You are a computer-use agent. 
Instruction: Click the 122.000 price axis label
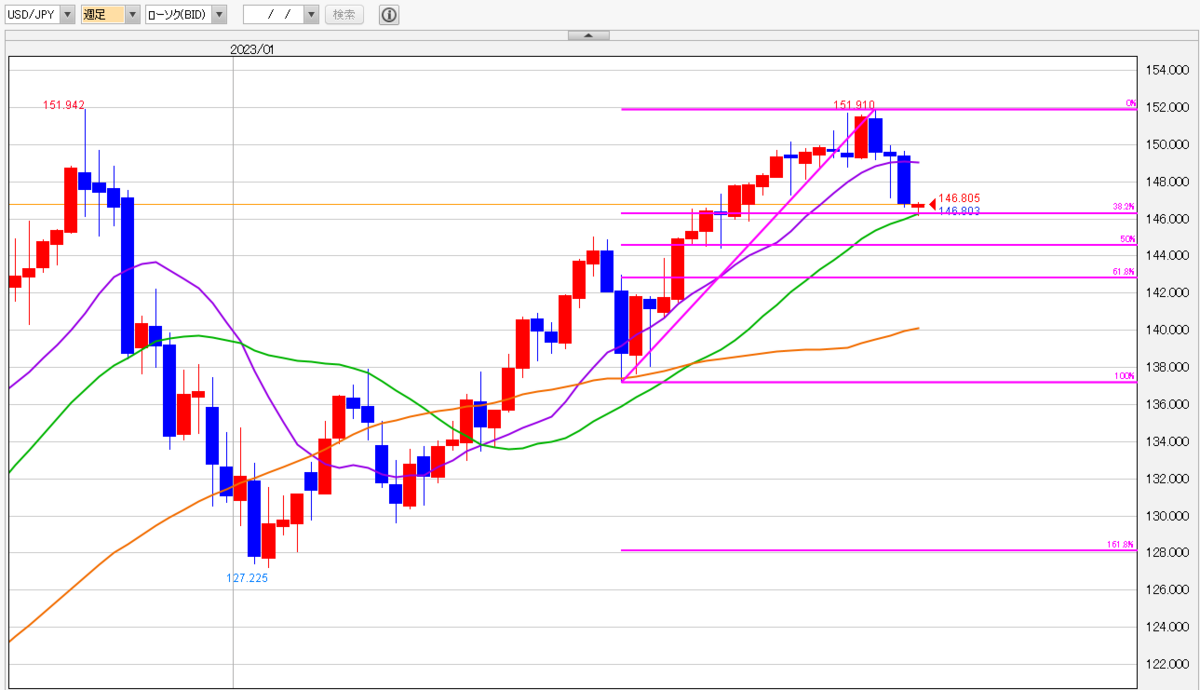[x=1167, y=664]
